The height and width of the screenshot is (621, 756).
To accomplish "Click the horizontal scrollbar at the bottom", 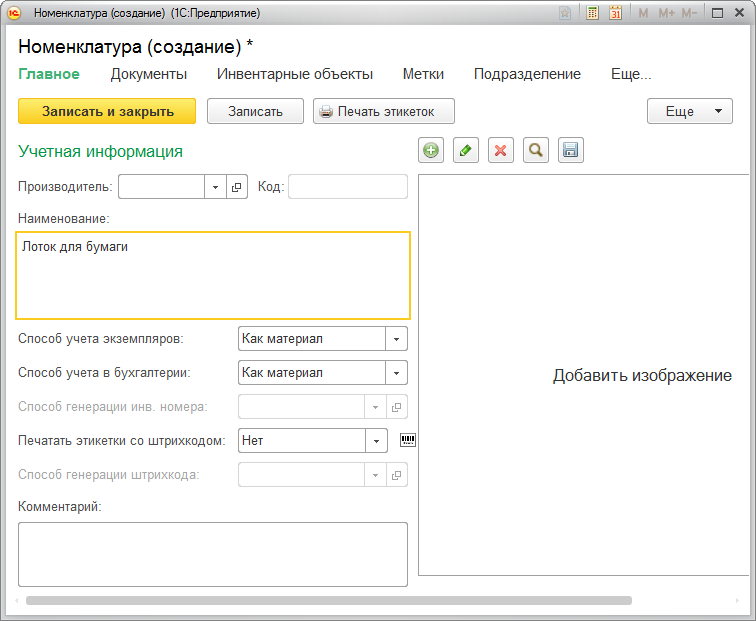I will 329,600.
